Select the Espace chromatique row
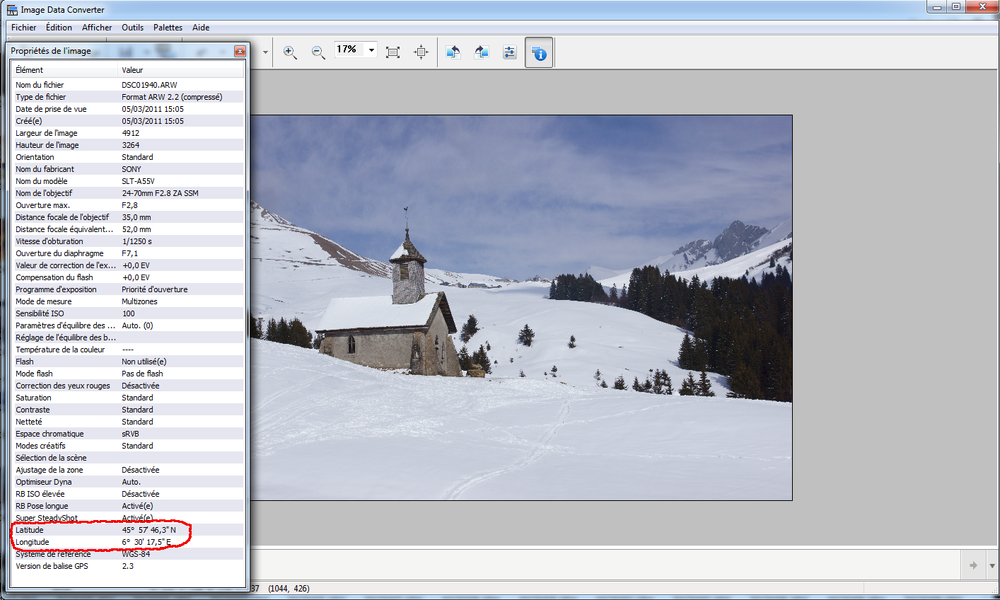The width and height of the screenshot is (1000, 600). point(128,434)
